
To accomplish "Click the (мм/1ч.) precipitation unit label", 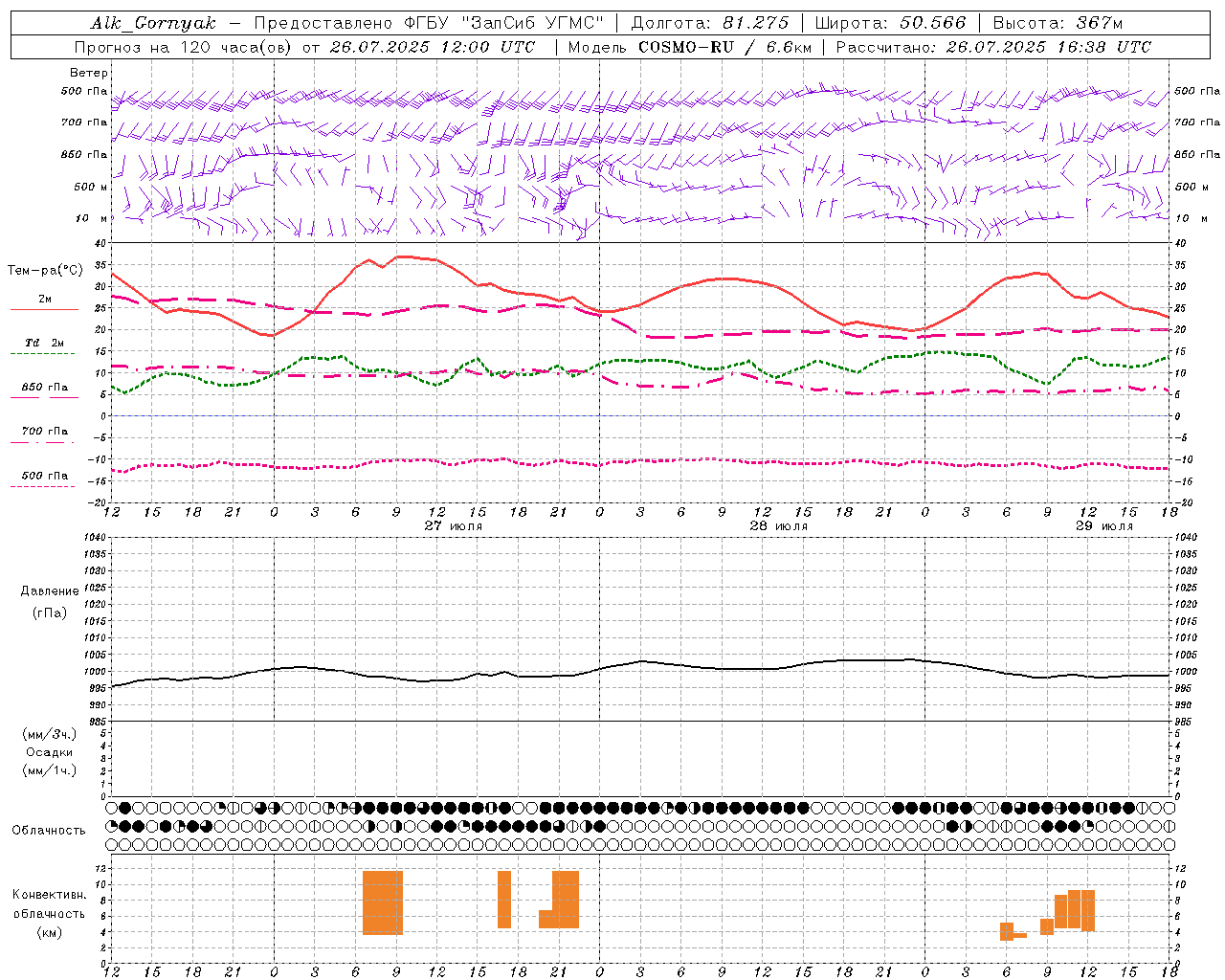I will click(x=50, y=770).
